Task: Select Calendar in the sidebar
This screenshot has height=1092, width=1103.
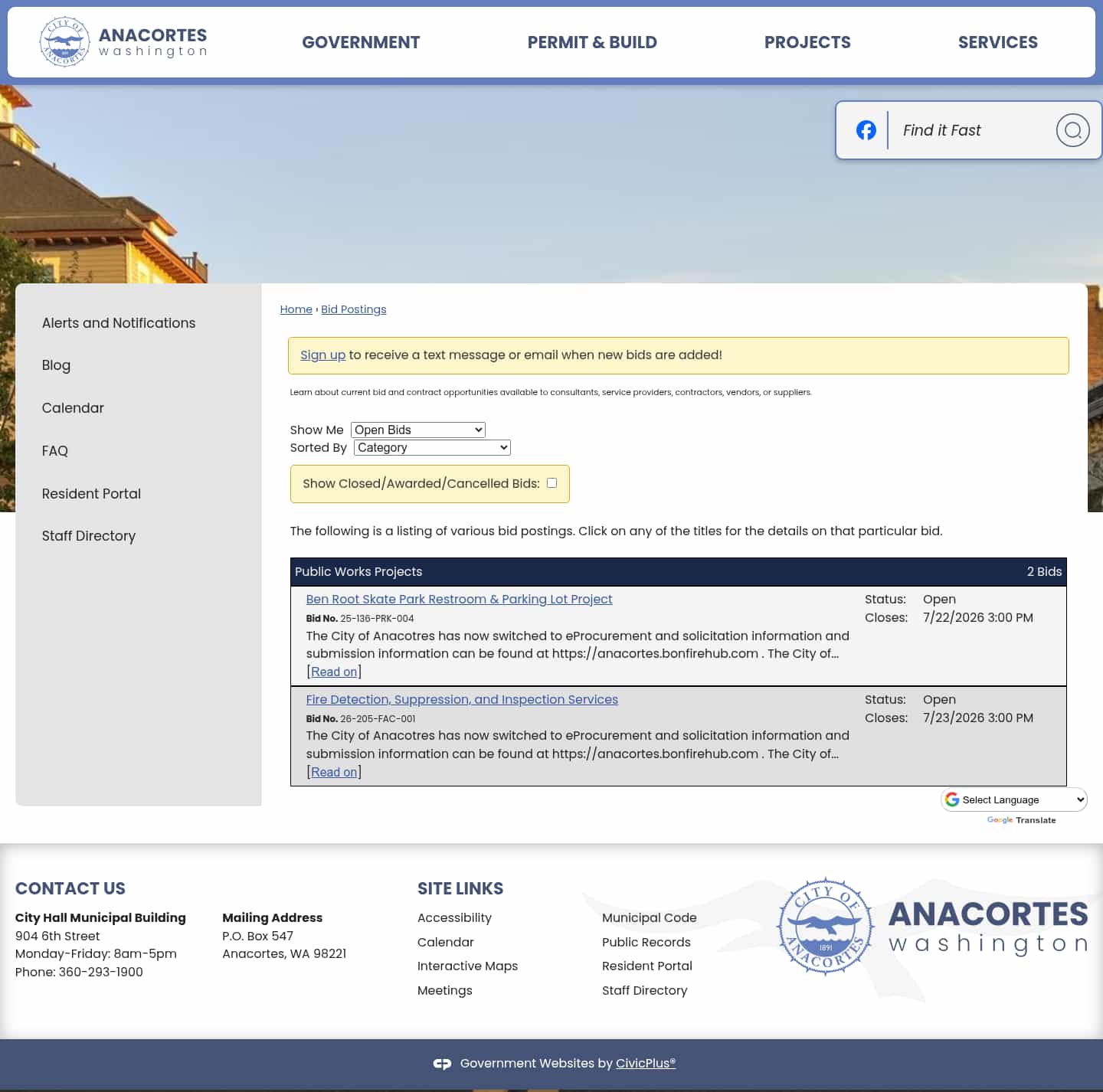Action: click(x=73, y=408)
